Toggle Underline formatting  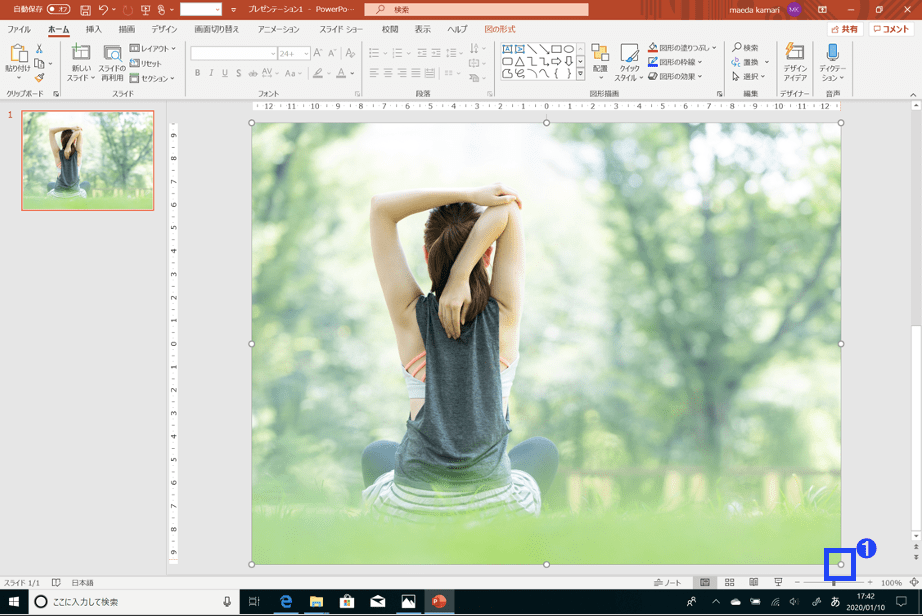pos(225,73)
